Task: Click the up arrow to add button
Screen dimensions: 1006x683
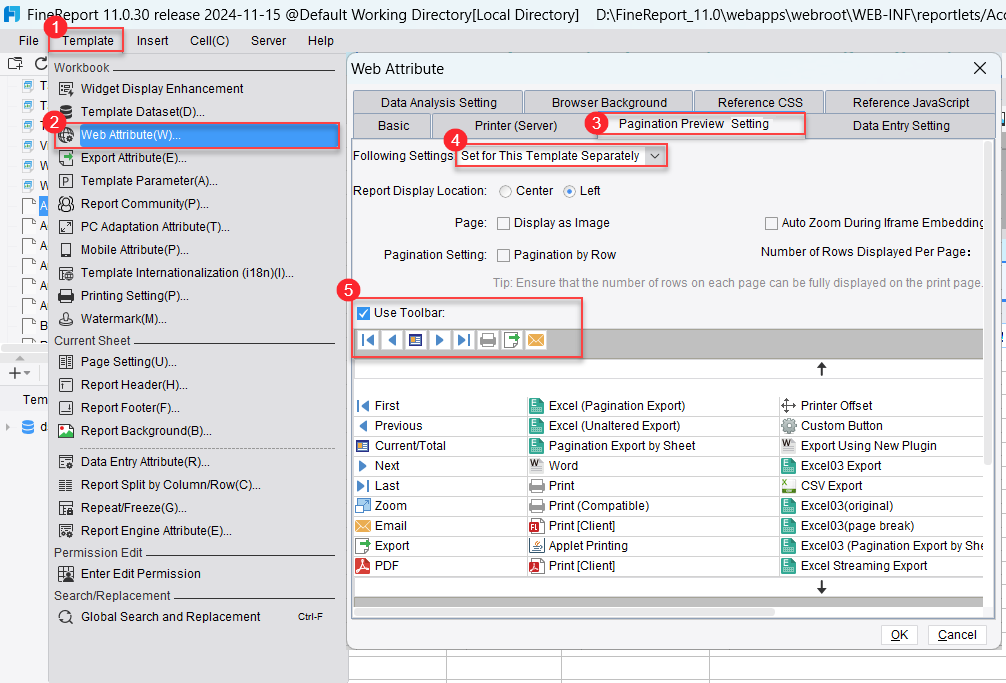Action: pos(821,369)
